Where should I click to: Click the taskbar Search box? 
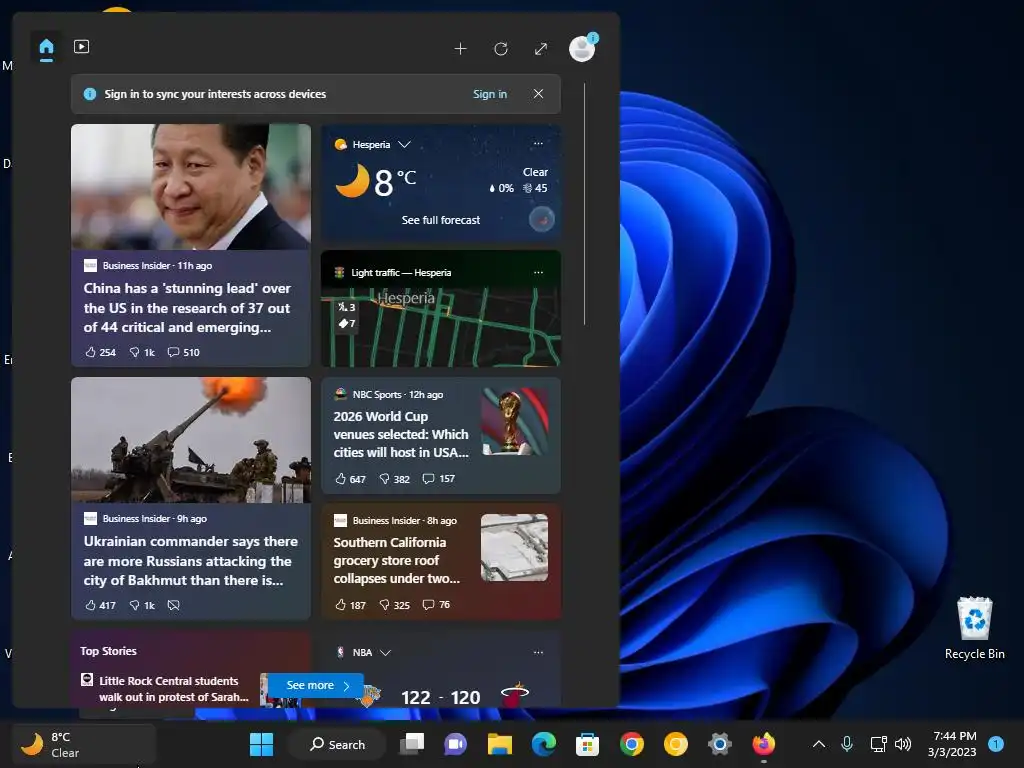tap(338, 744)
